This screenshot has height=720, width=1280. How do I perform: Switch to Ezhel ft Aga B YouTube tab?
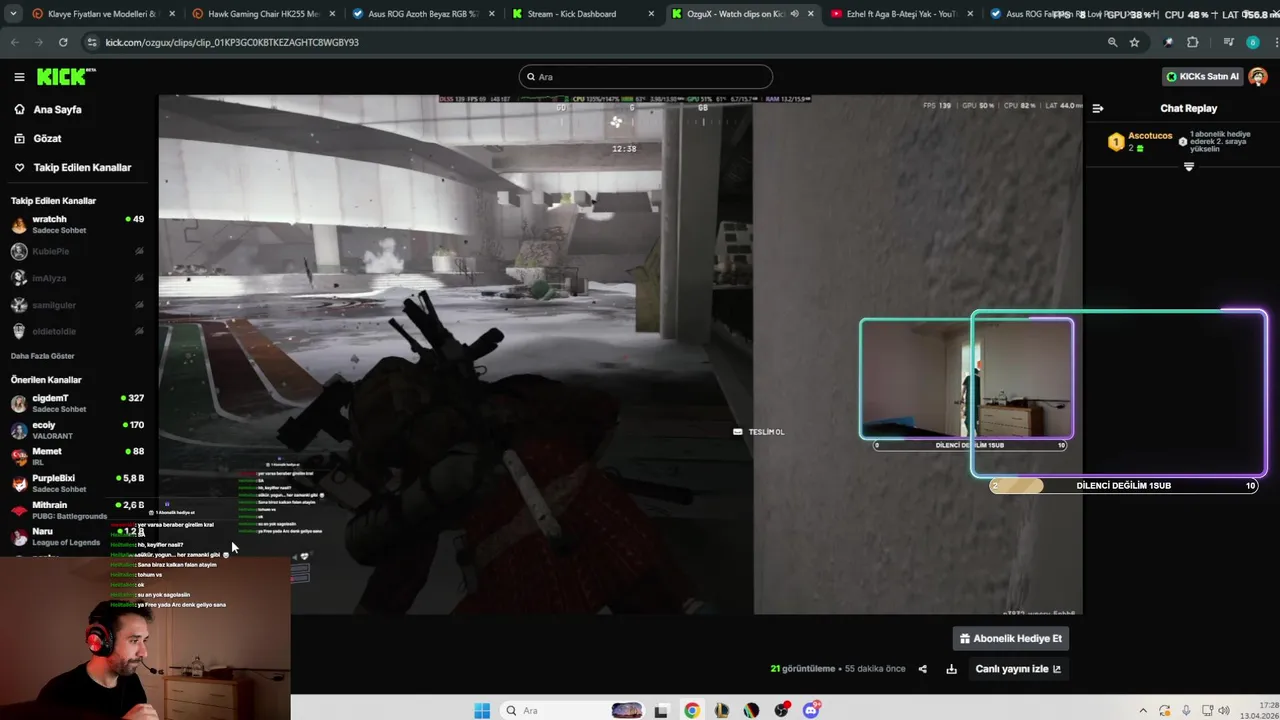[x=902, y=14]
